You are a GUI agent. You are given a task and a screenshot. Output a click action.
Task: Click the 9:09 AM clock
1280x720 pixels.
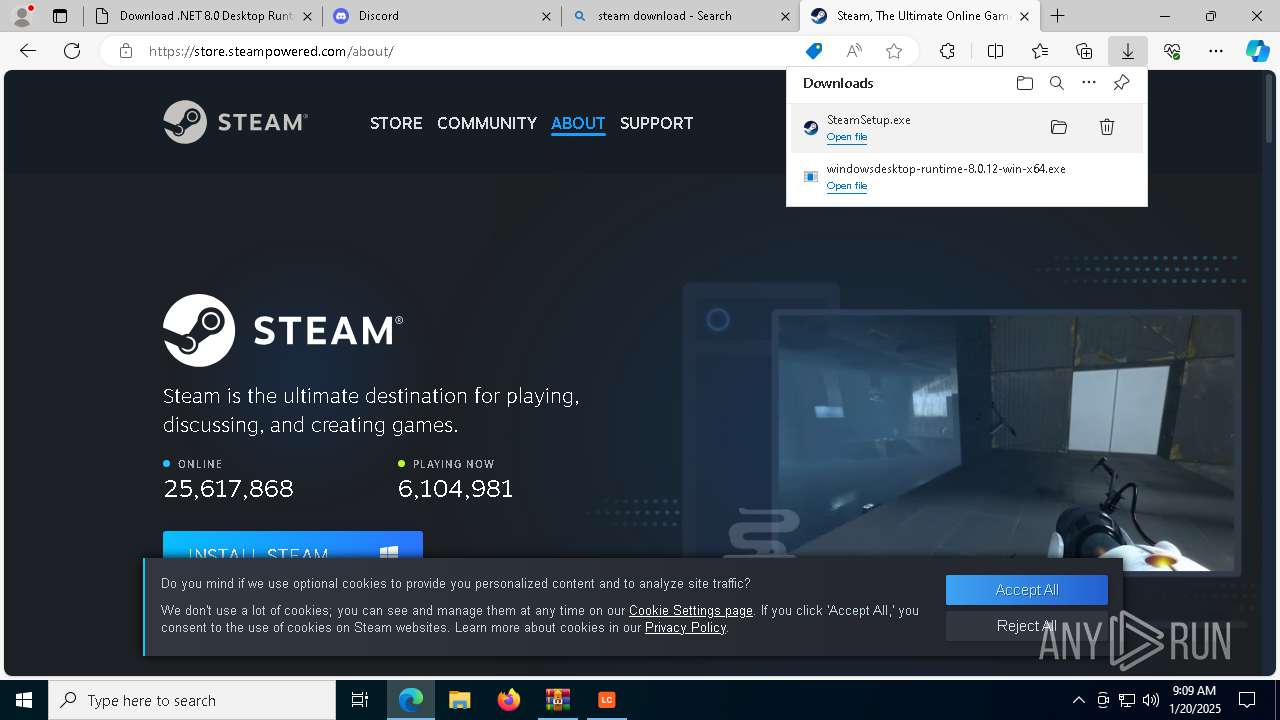point(1194,691)
